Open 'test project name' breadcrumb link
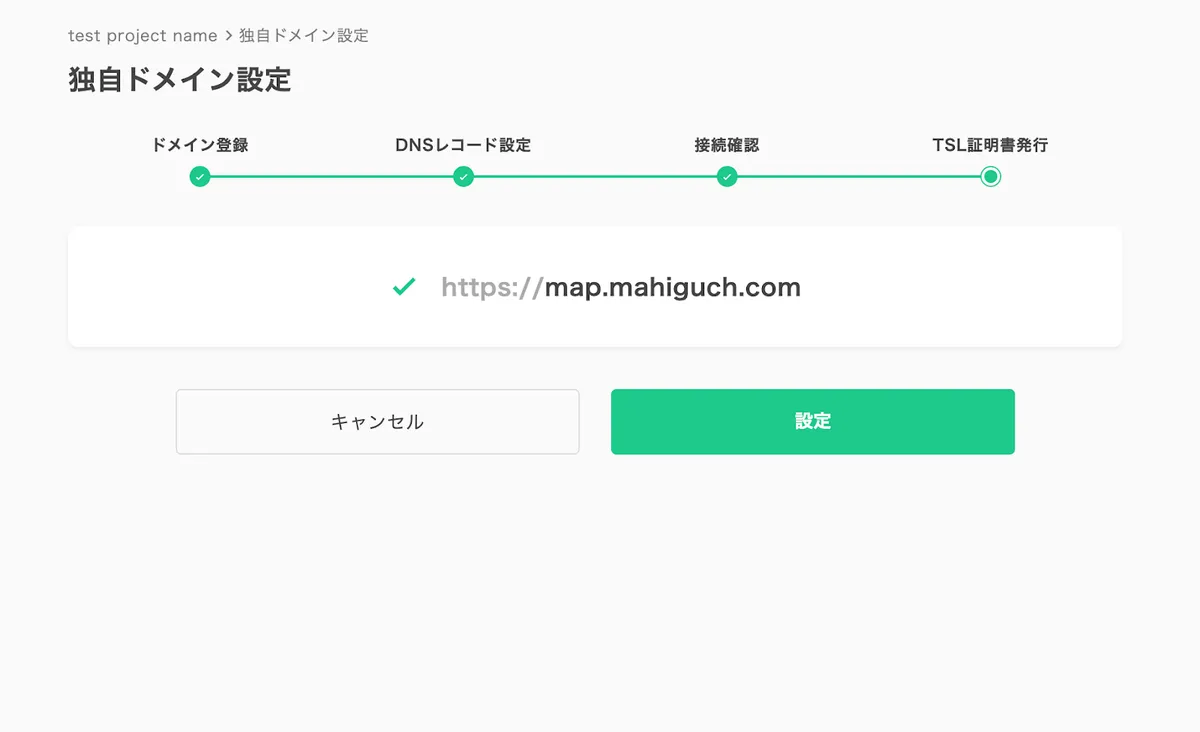Screen dimensions: 1200x732 click(x=142, y=36)
